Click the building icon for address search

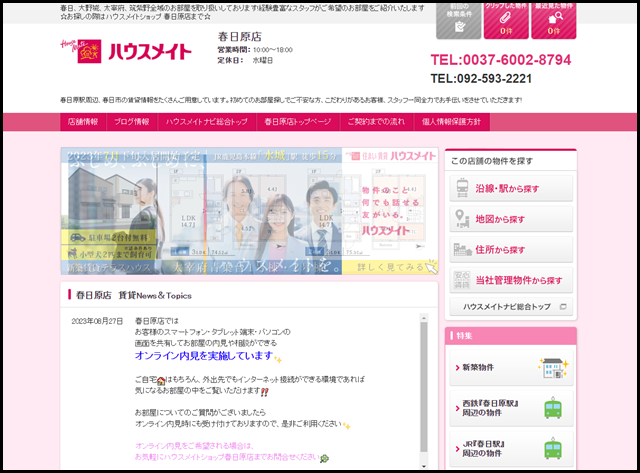pyautogui.click(x=462, y=249)
